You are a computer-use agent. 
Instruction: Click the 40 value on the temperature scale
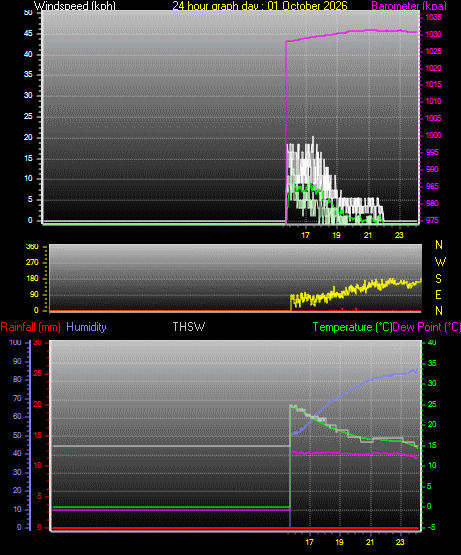point(432,343)
